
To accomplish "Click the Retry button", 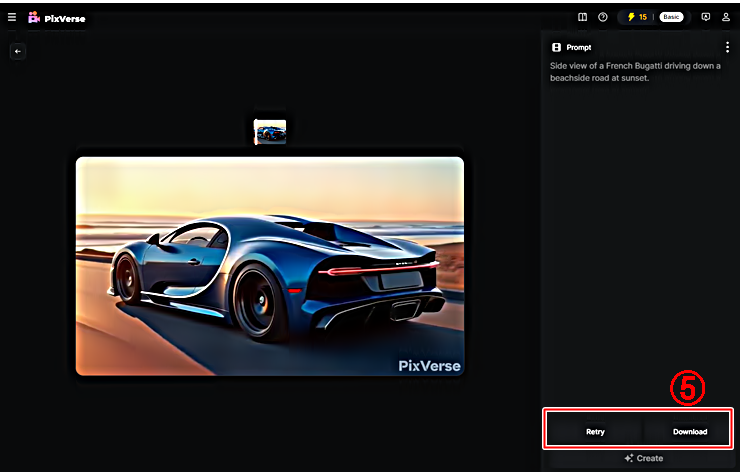I will pyautogui.click(x=595, y=431).
